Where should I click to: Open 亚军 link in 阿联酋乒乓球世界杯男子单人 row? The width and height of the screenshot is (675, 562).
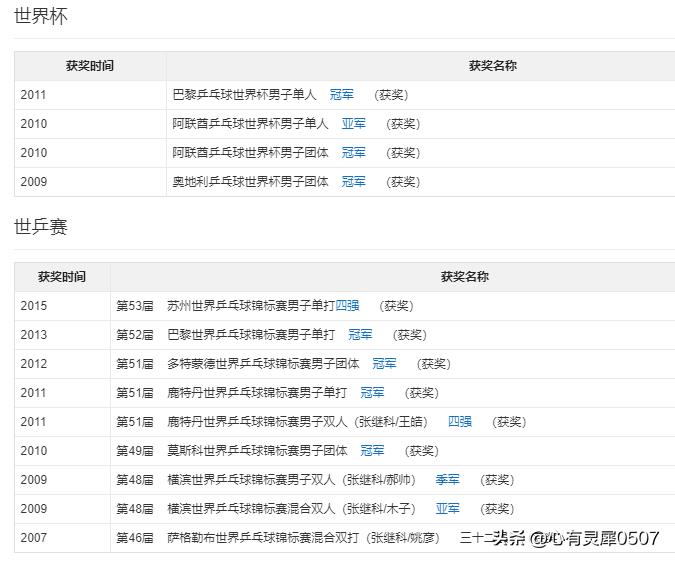353,124
